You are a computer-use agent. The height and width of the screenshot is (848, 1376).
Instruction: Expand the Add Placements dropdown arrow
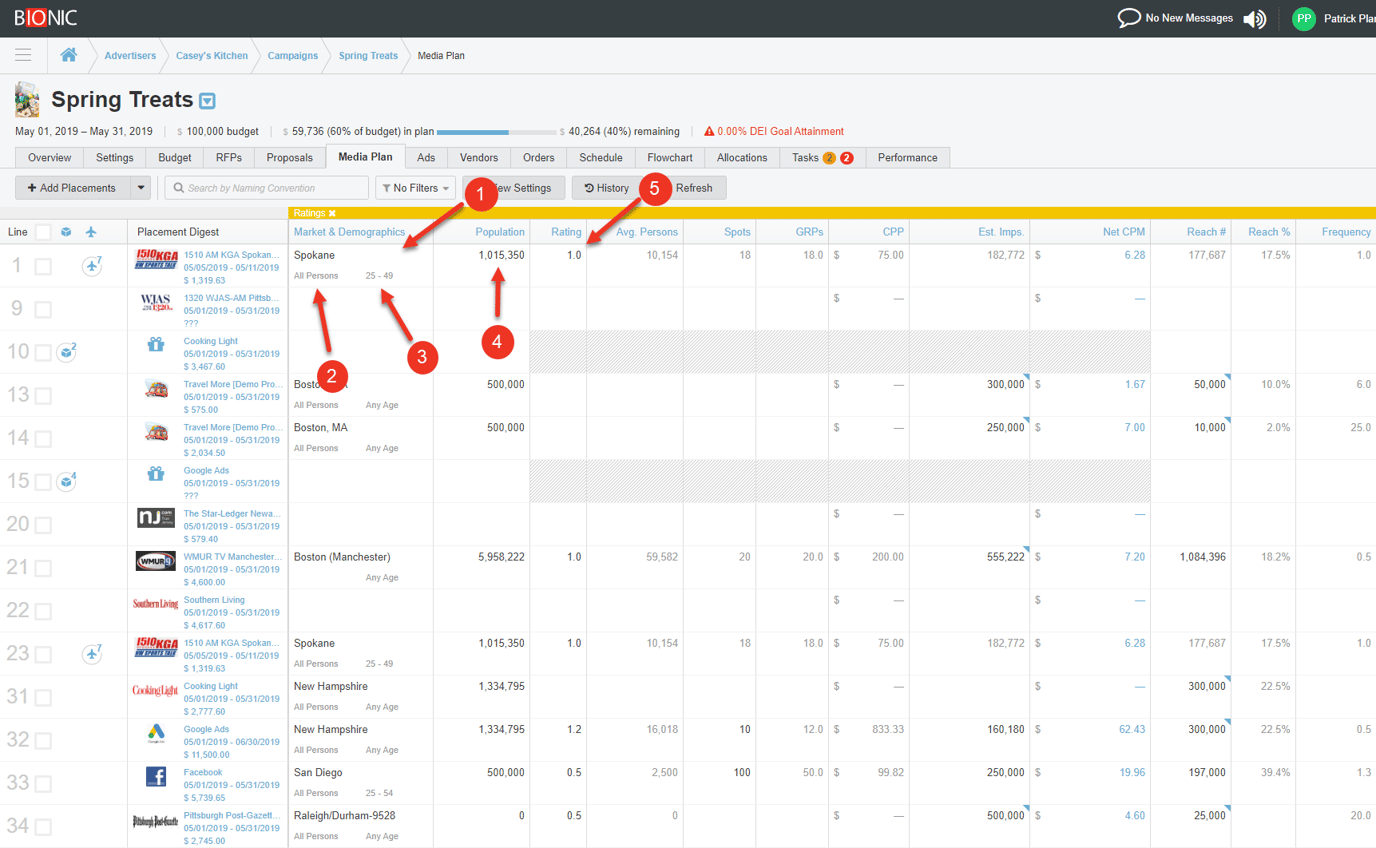coord(141,188)
